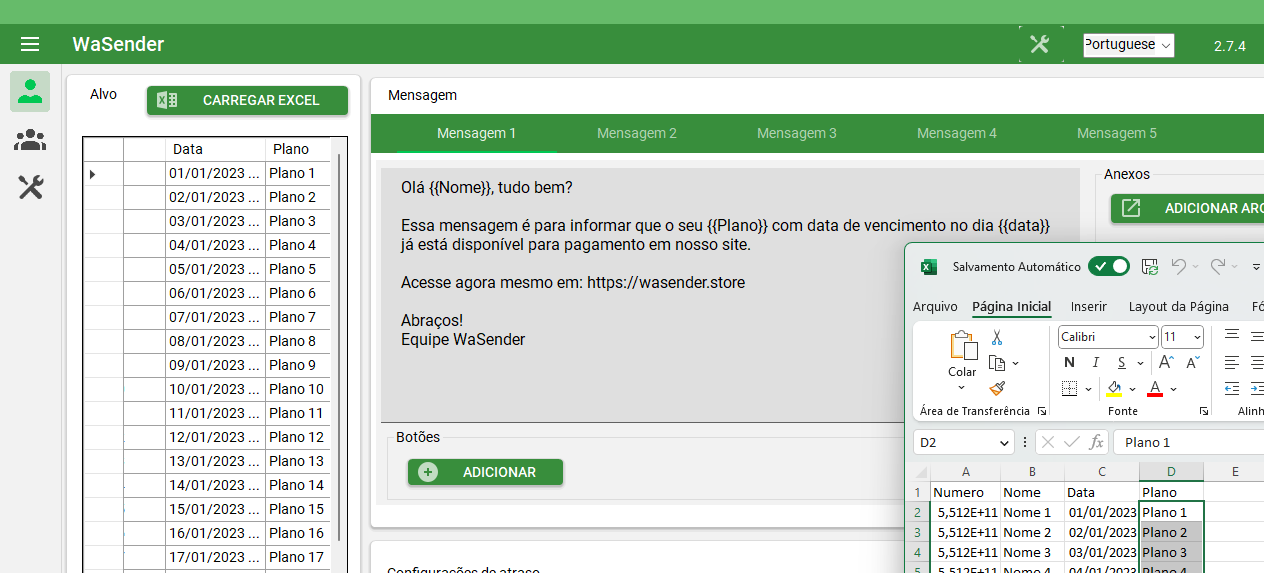This screenshot has height=573, width=1264.
Task: Open the Portuguese language dropdown
Action: click(1128, 45)
